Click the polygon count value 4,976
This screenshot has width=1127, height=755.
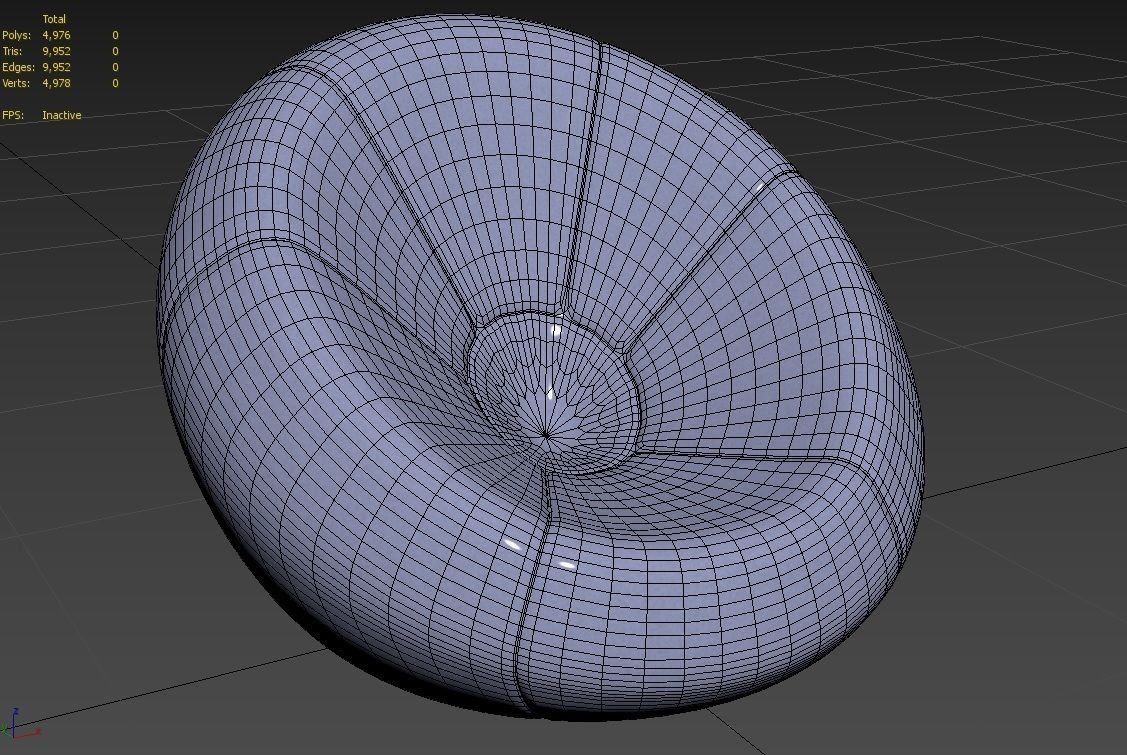point(56,35)
